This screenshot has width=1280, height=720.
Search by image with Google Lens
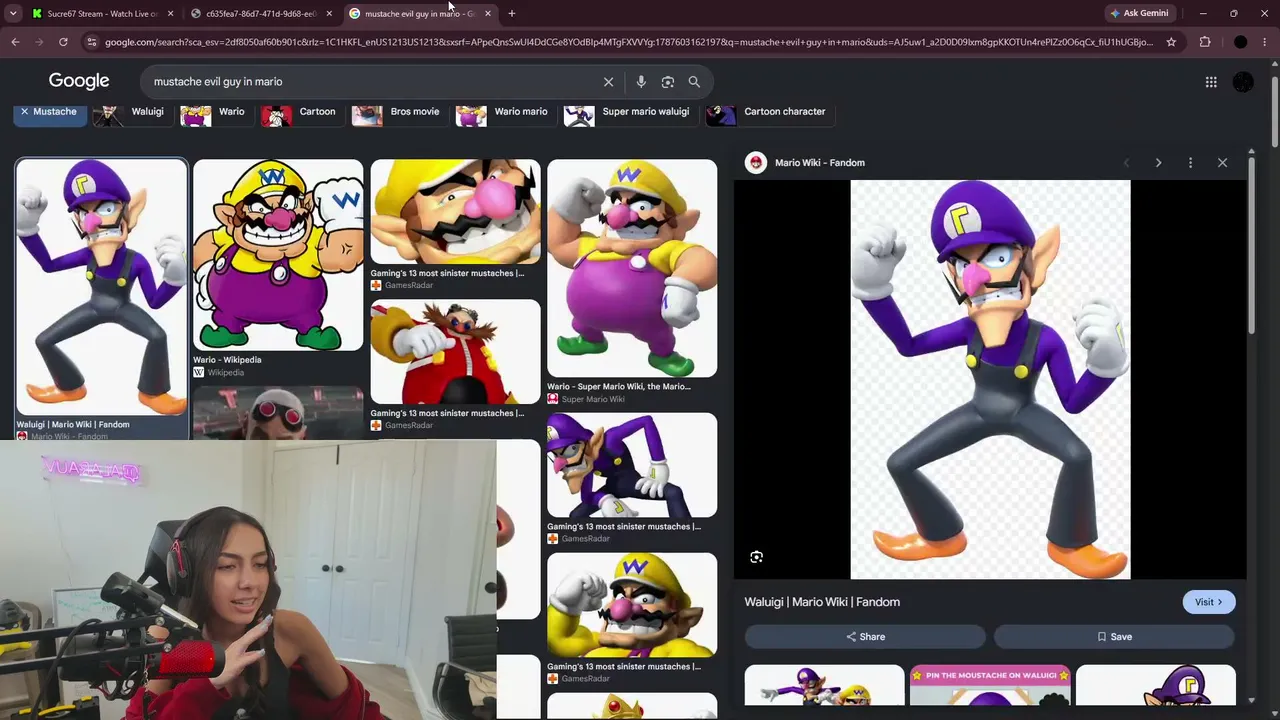click(x=668, y=82)
